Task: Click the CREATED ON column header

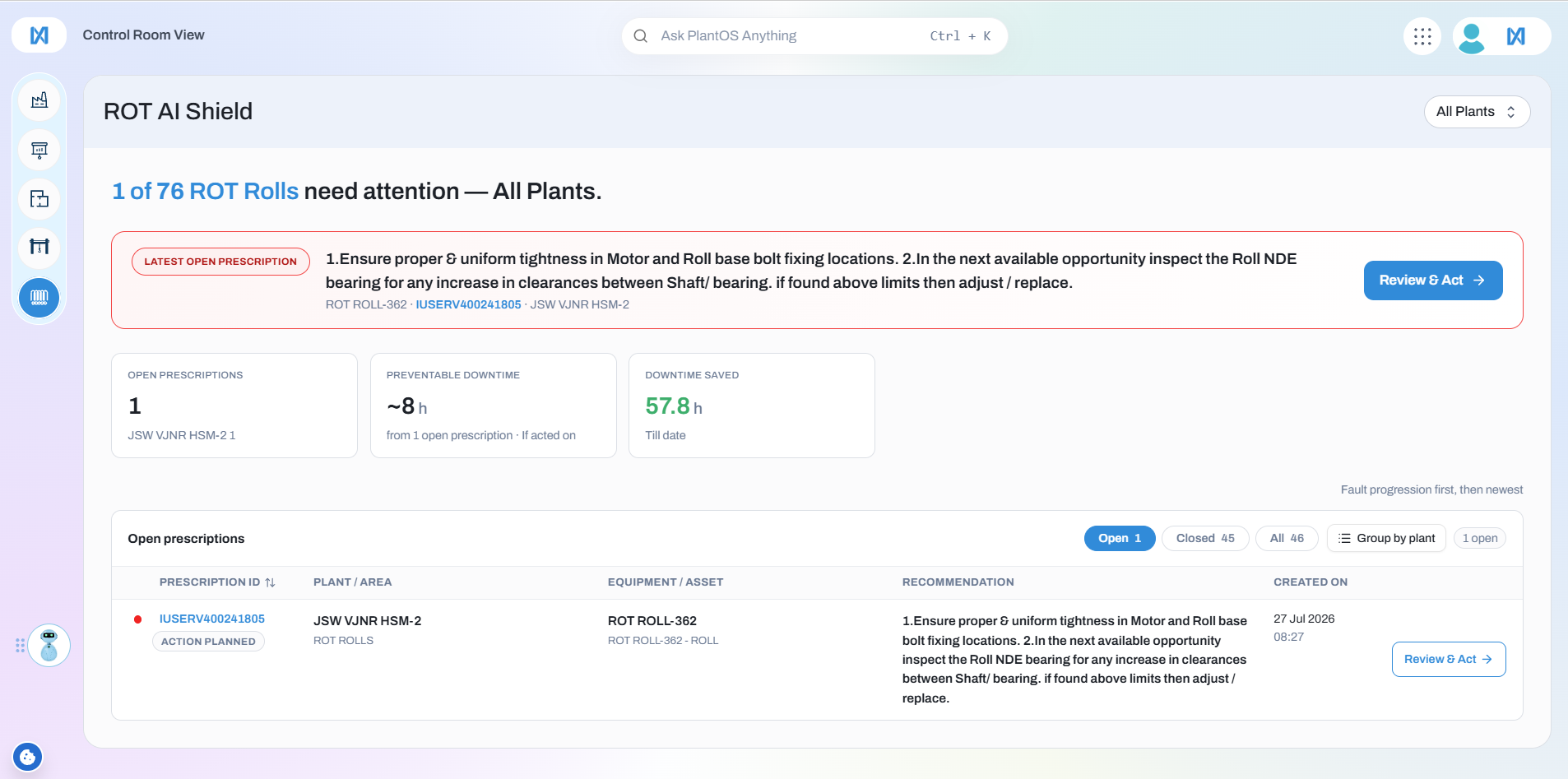Action: click(1311, 582)
